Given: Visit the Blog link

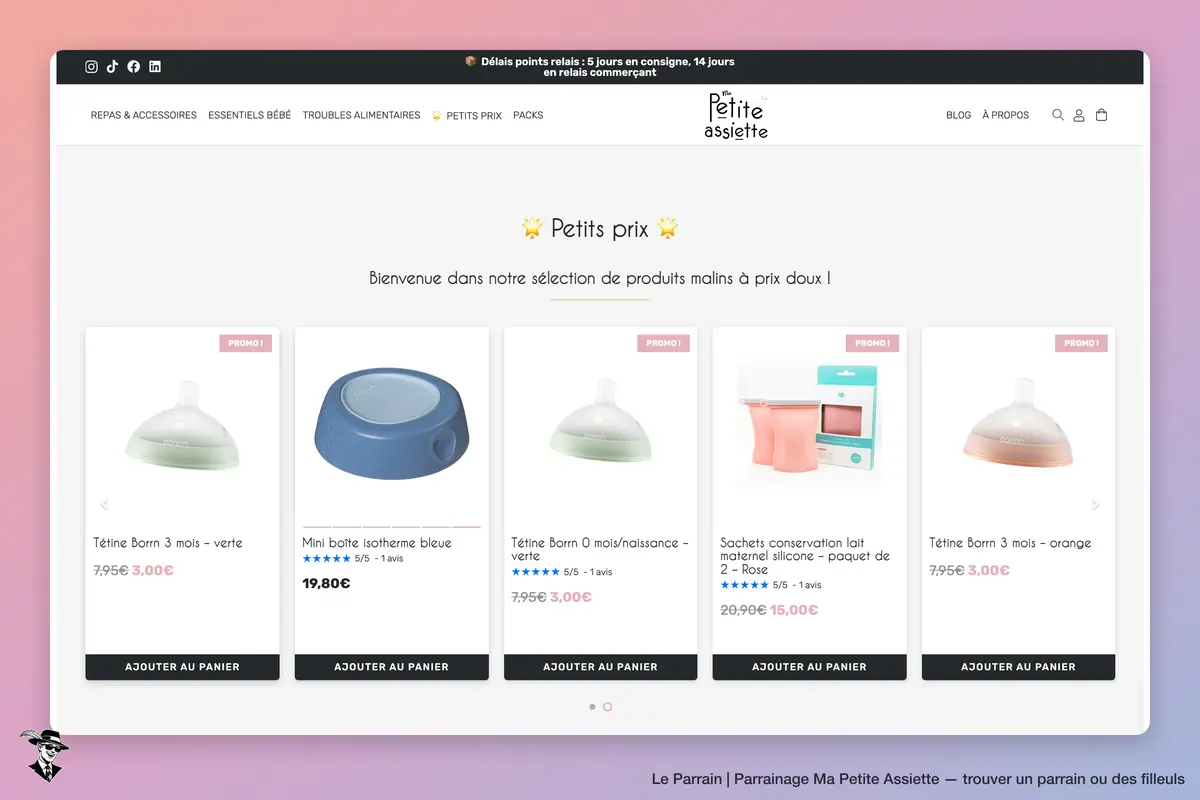Looking at the screenshot, I should [958, 115].
